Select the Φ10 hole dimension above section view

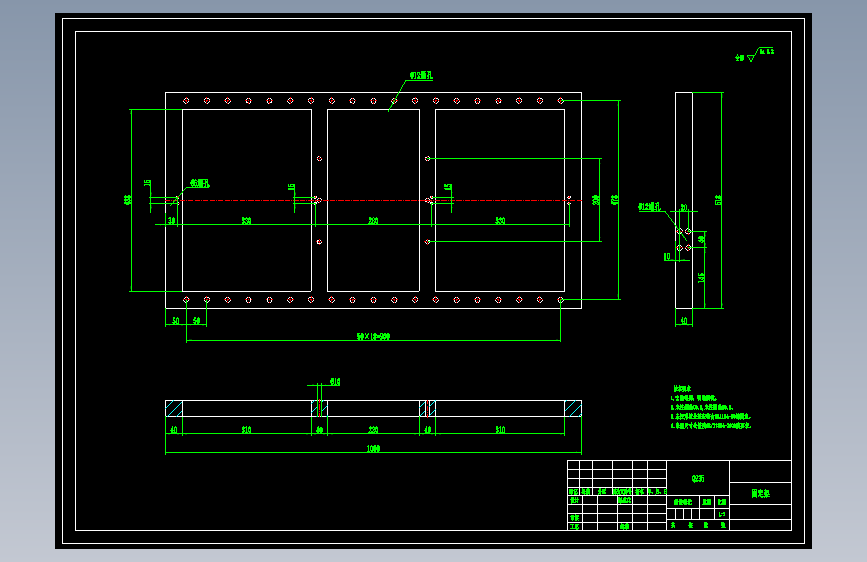coord(335,382)
